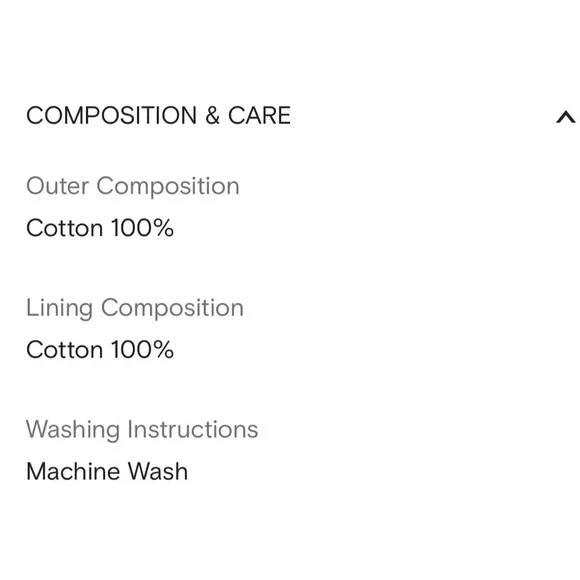The width and height of the screenshot is (580, 580).
Task: Click the word Lining in Lining Composition
Action: (59, 308)
